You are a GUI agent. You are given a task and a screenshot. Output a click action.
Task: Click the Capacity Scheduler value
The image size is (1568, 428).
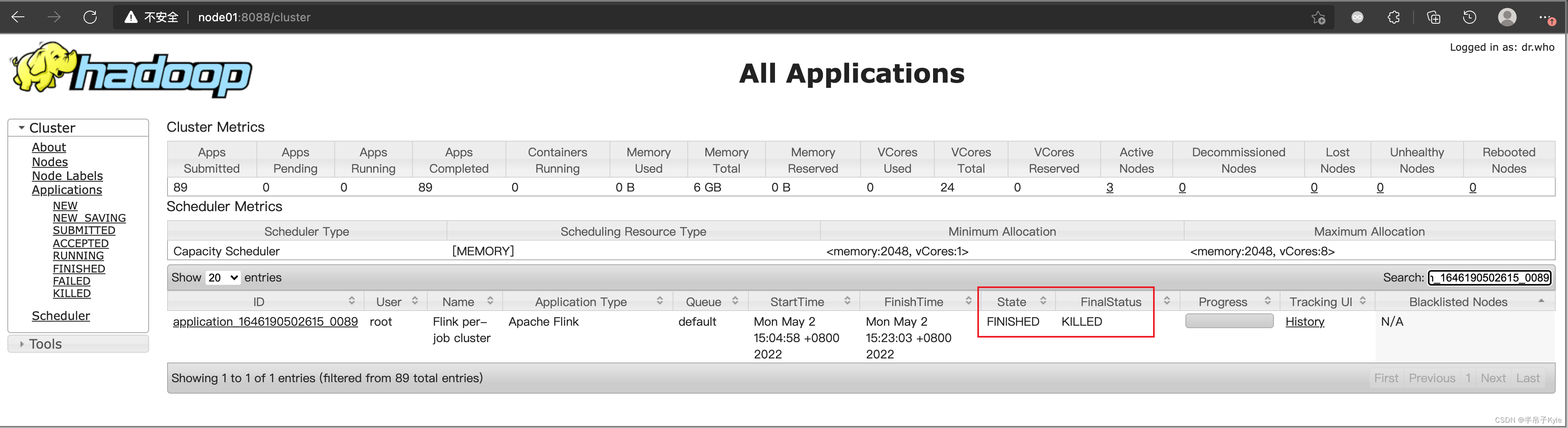point(227,251)
